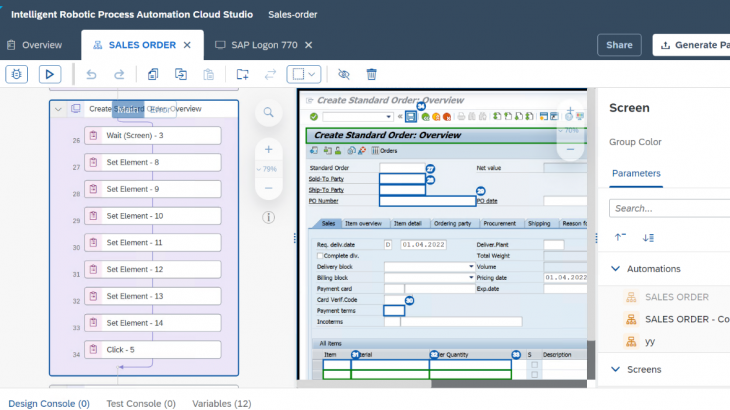
Task: Click the search magnifier on canvas
Action: (269, 113)
